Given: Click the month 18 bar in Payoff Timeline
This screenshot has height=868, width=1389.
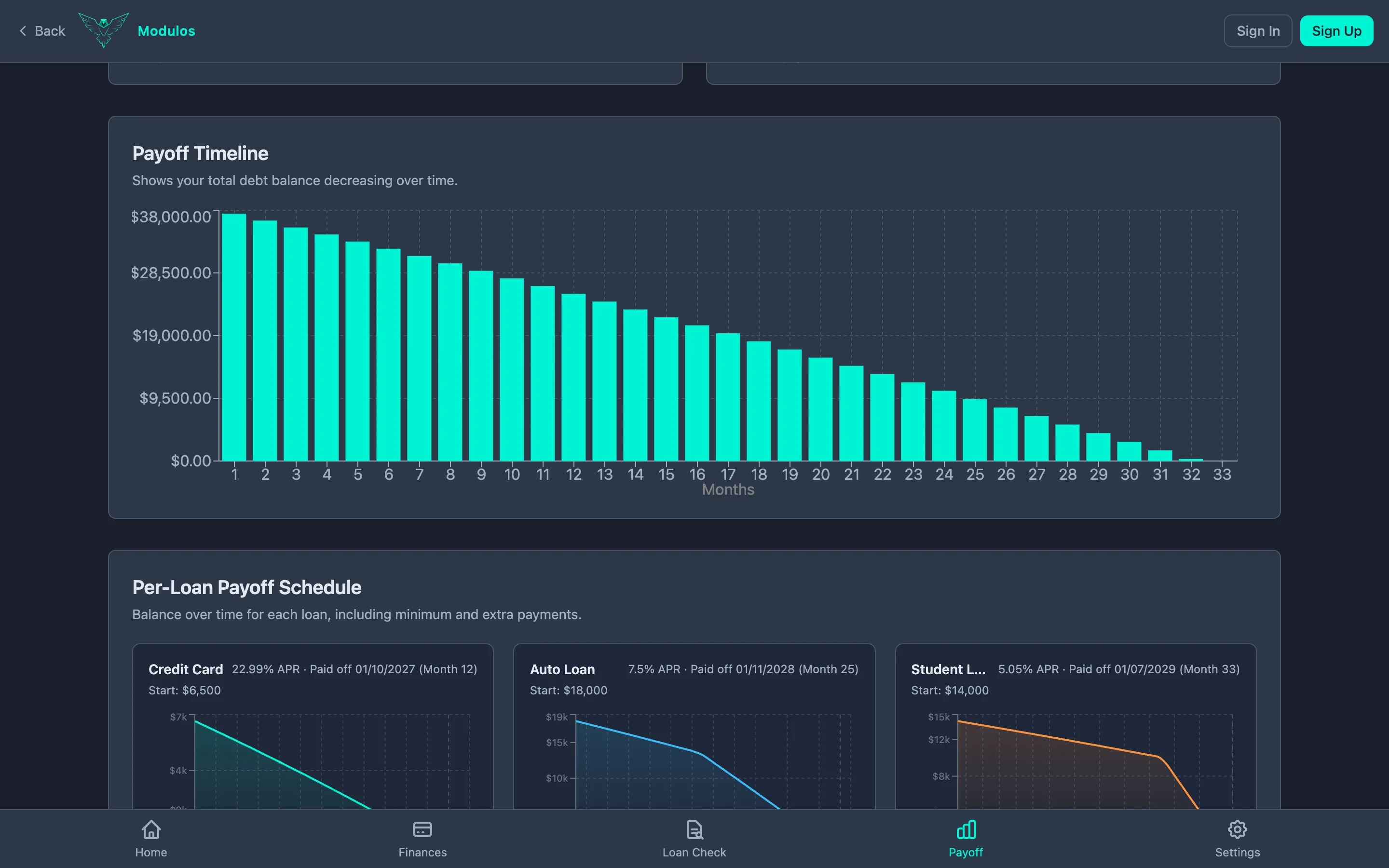Looking at the screenshot, I should [759, 401].
